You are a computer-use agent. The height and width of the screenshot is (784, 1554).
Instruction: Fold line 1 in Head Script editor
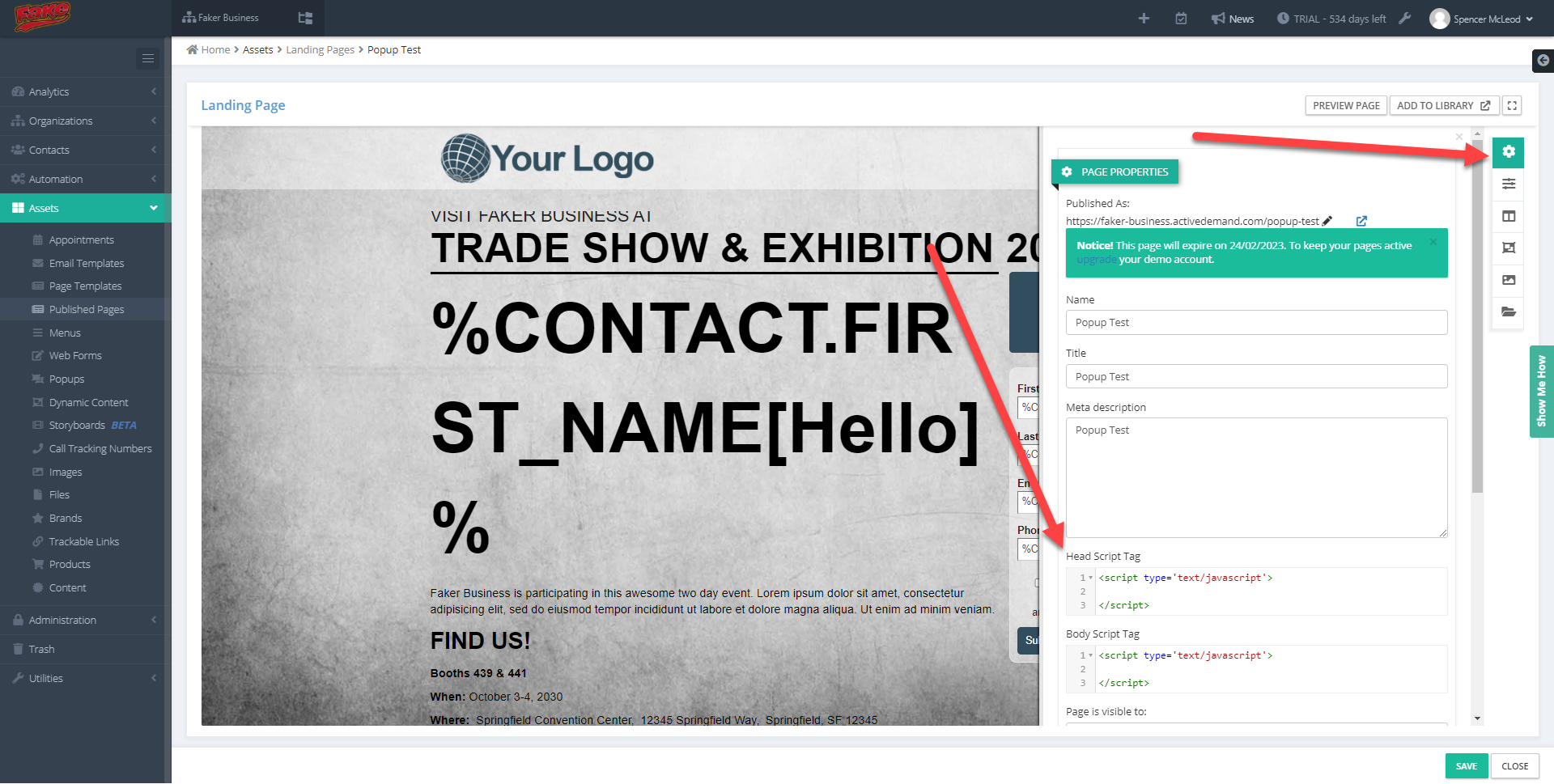click(x=1090, y=578)
